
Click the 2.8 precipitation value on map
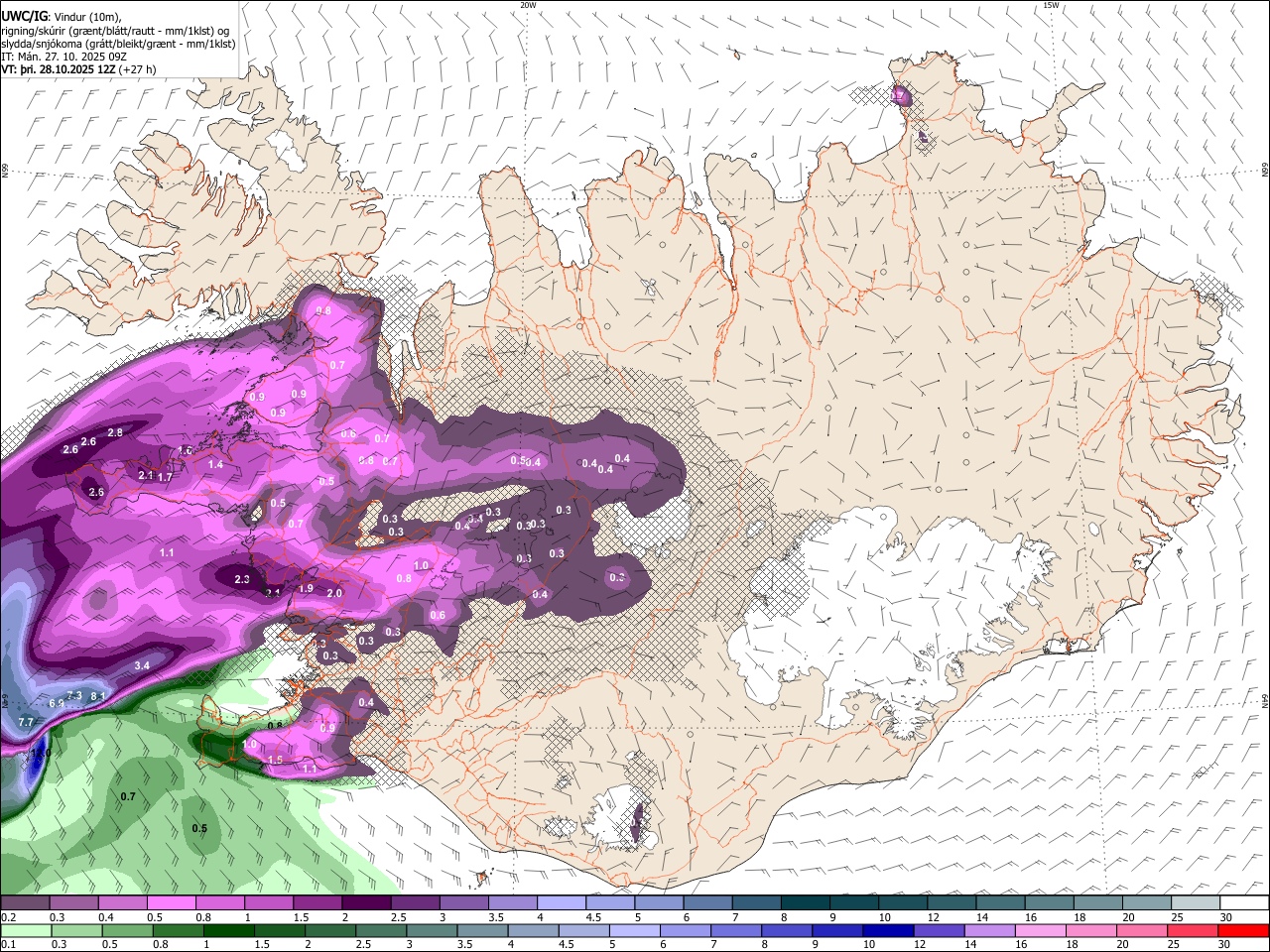[115, 432]
